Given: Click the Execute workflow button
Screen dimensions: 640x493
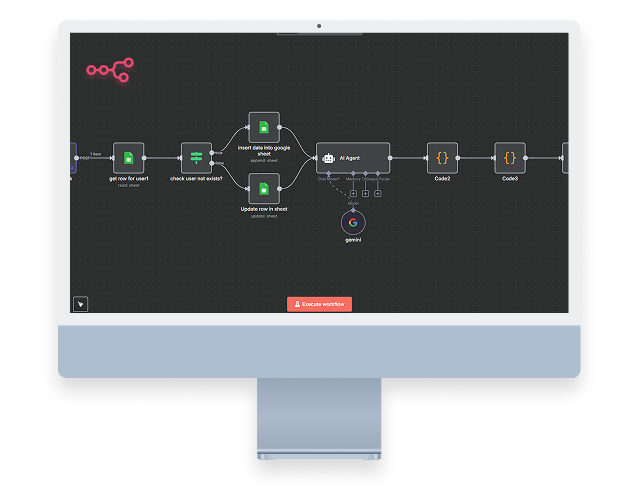Looking at the screenshot, I should [320, 304].
